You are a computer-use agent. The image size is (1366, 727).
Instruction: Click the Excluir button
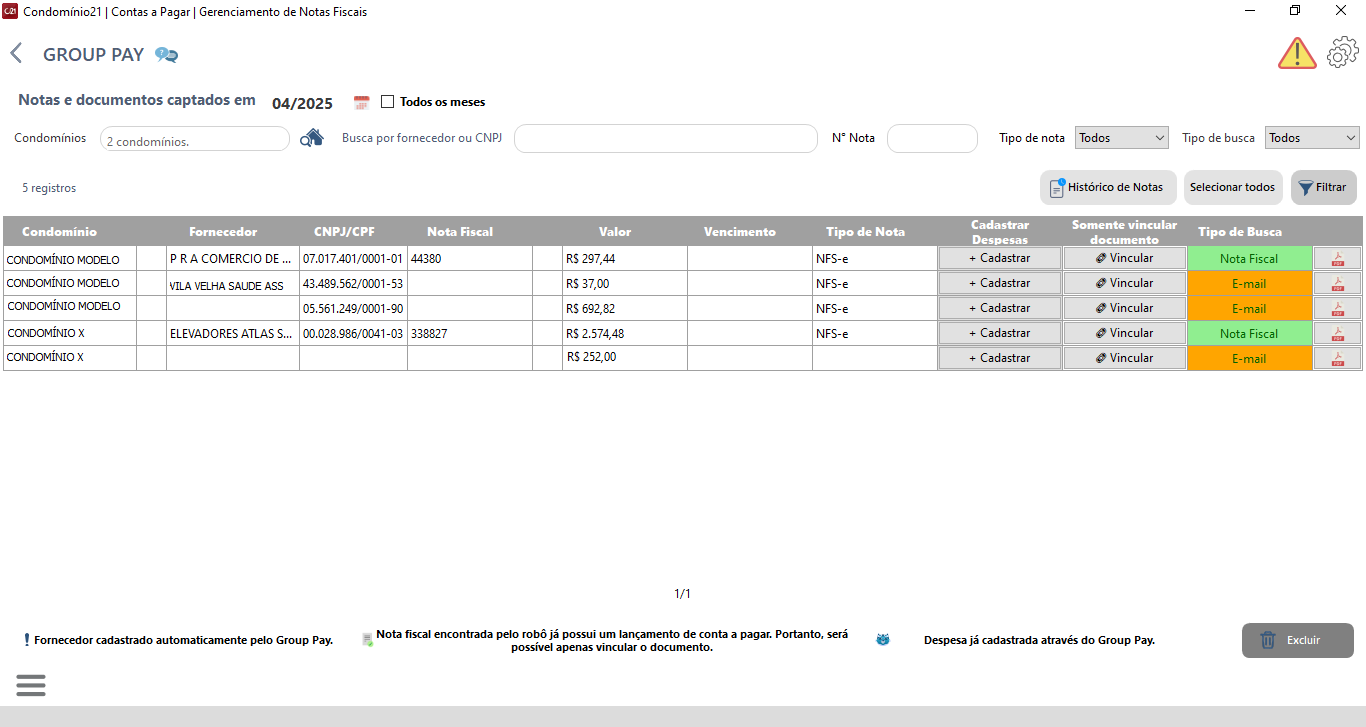[1298, 640]
